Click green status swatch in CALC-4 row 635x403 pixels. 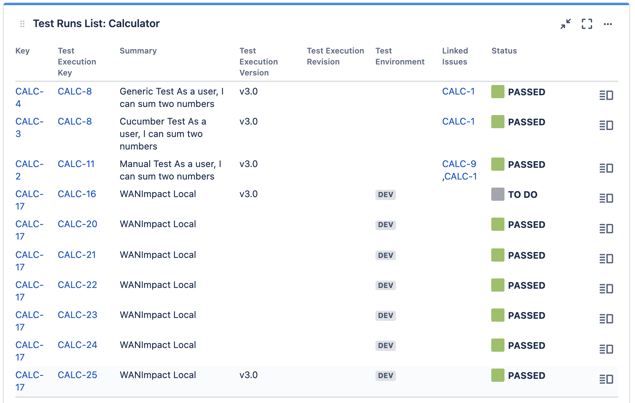[x=498, y=92]
